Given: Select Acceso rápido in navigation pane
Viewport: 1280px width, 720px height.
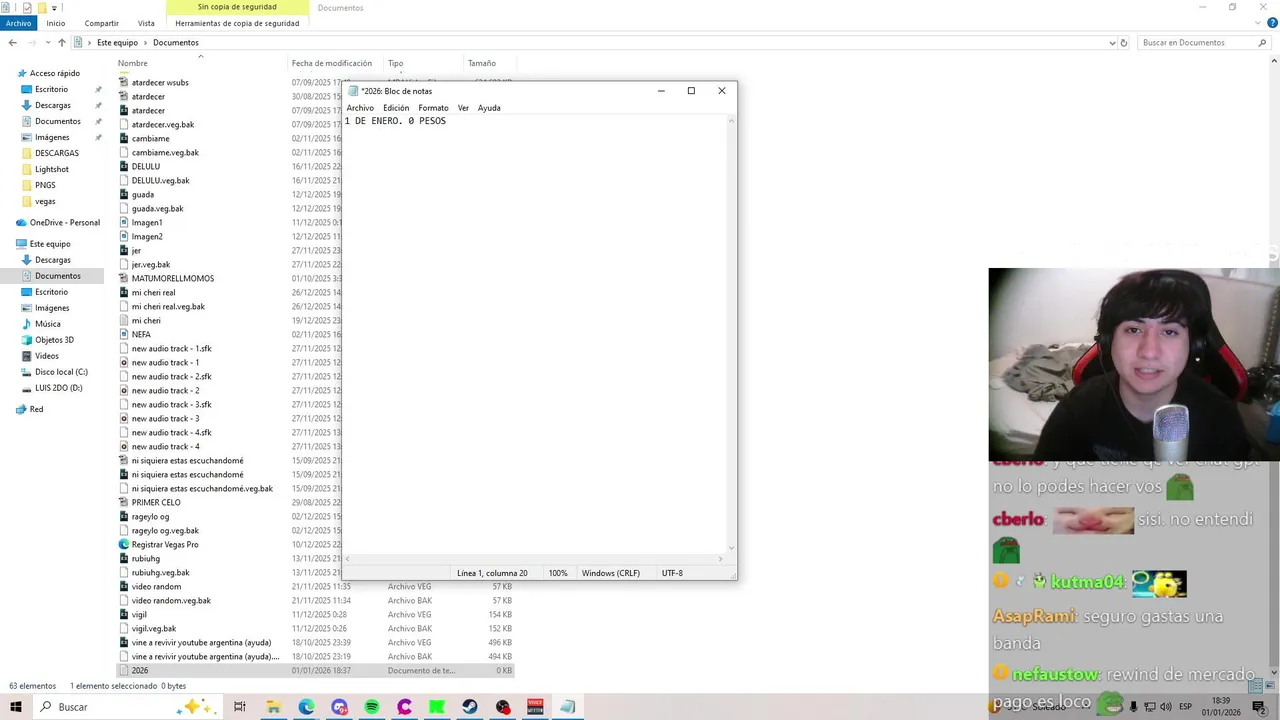Looking at the screenshot, I should (x=54, y=73).
